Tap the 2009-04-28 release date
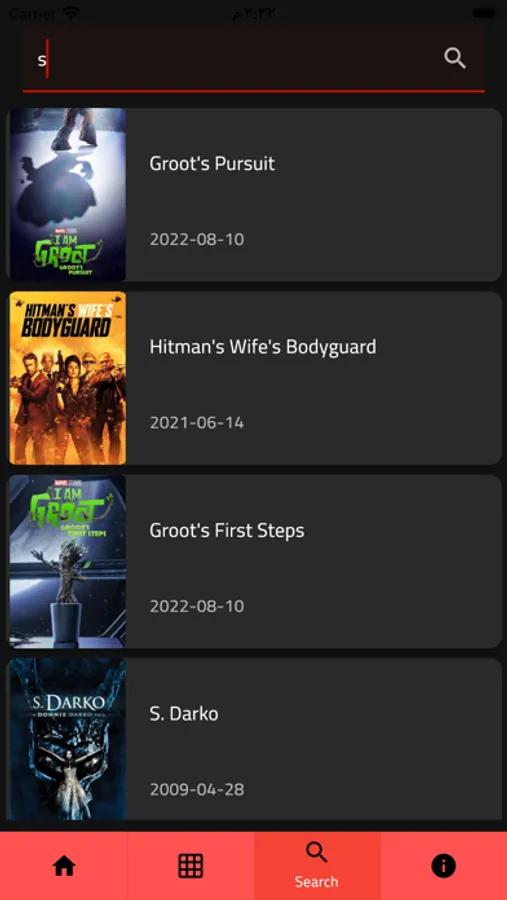 click(x=197, y=790)
